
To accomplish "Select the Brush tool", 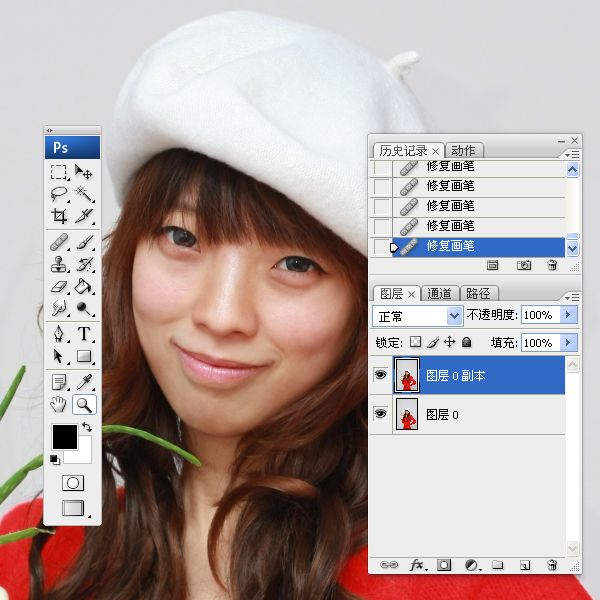I will click(83, 242).
